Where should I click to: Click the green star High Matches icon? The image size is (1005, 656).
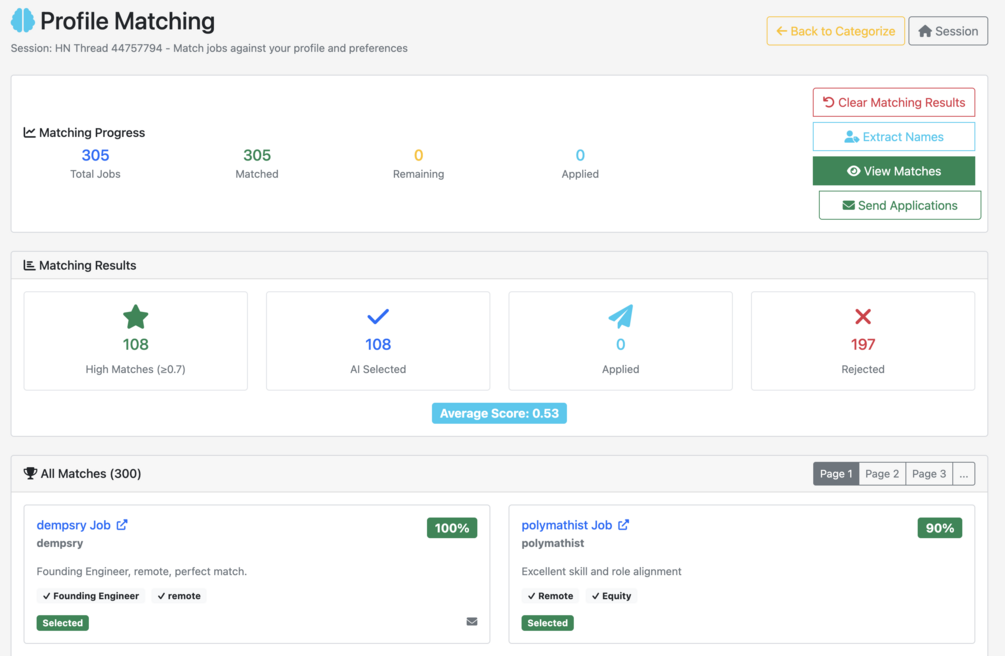(x=135, y=317)
